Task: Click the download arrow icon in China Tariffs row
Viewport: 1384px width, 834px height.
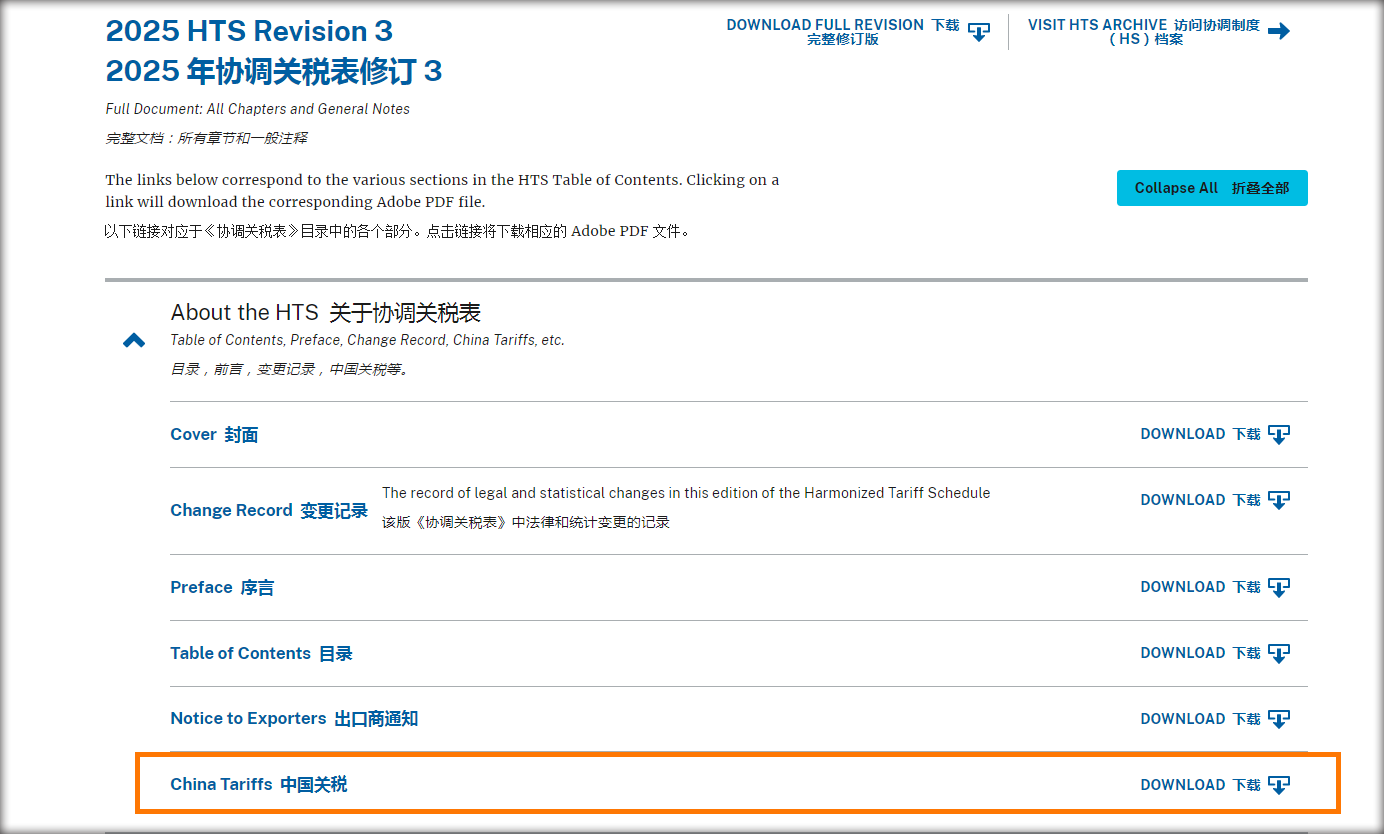Action: [1279, 785]
